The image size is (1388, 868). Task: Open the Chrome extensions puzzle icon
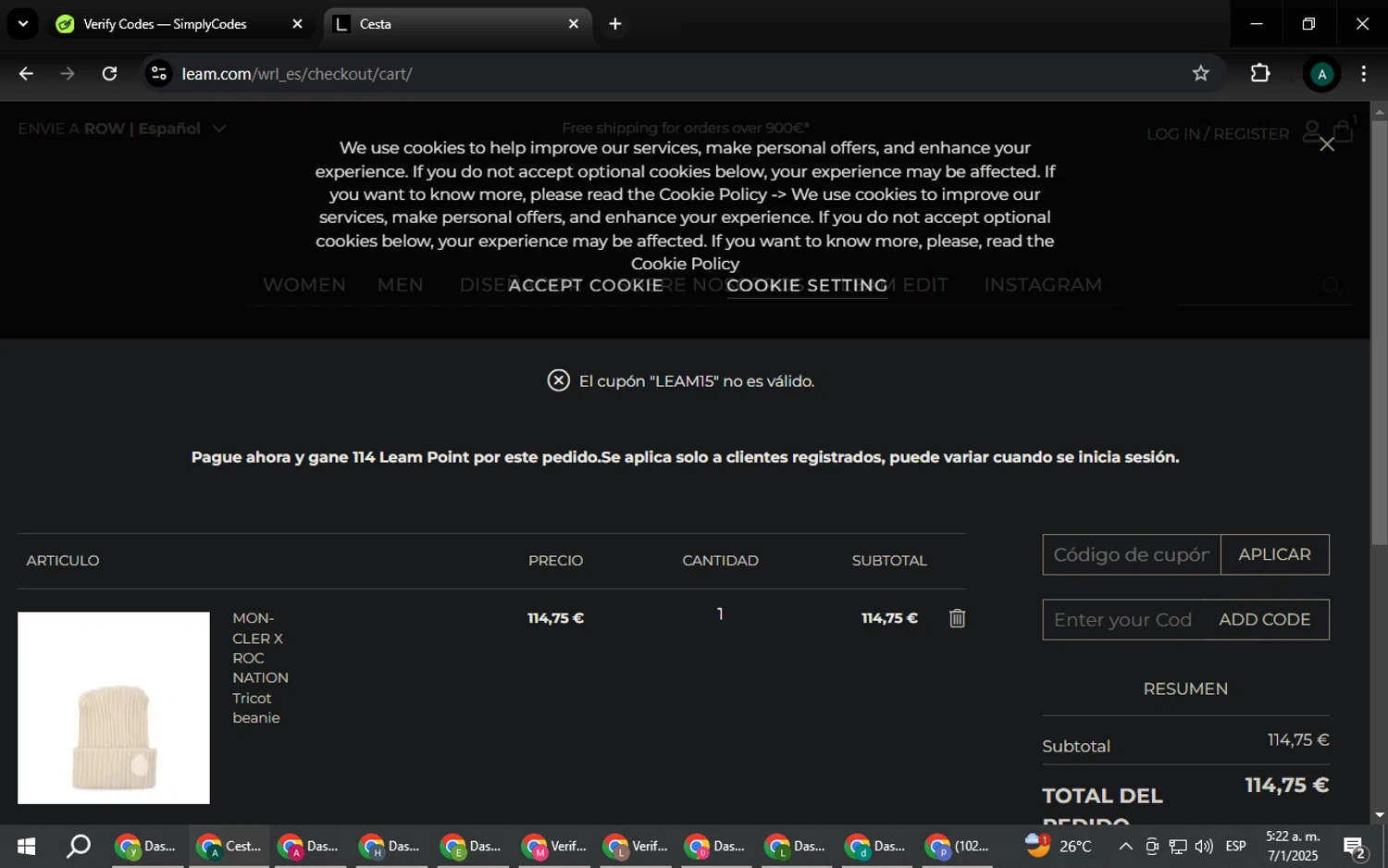click(1260, 73)
